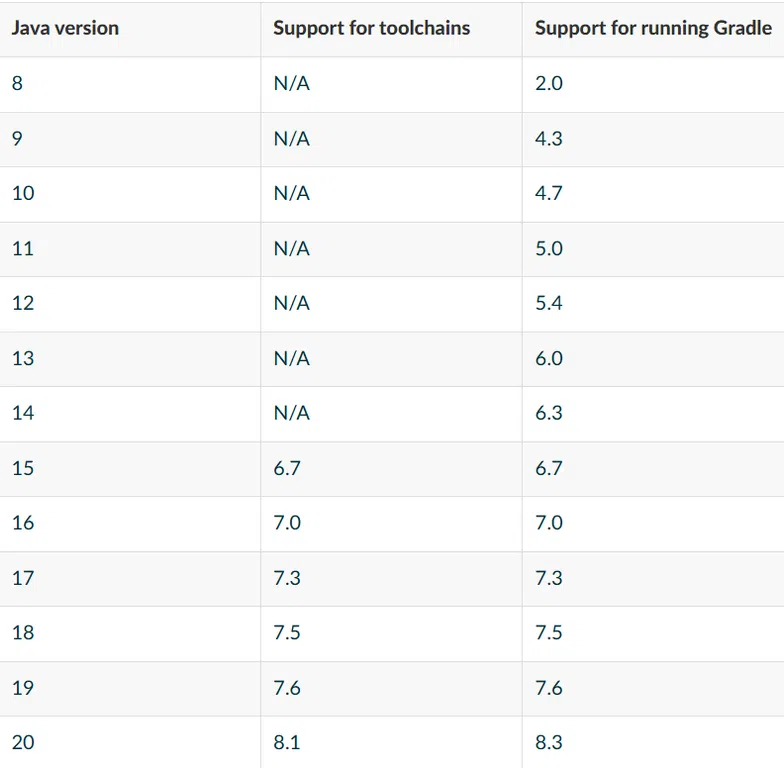784x768 pixels.
Task: Click the 4.3 Gradle value for Java 9
Action: (x=548, y=138)
